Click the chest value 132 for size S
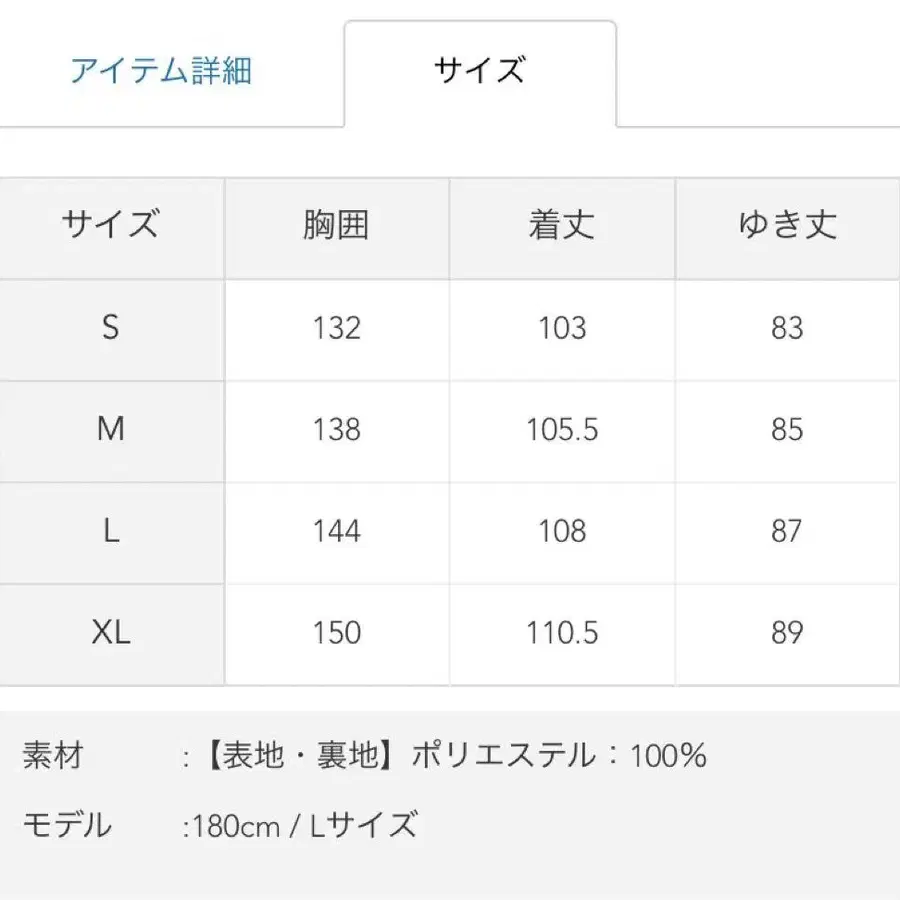The height and width of the screenshot is (900, 900). tap(337, 328)
